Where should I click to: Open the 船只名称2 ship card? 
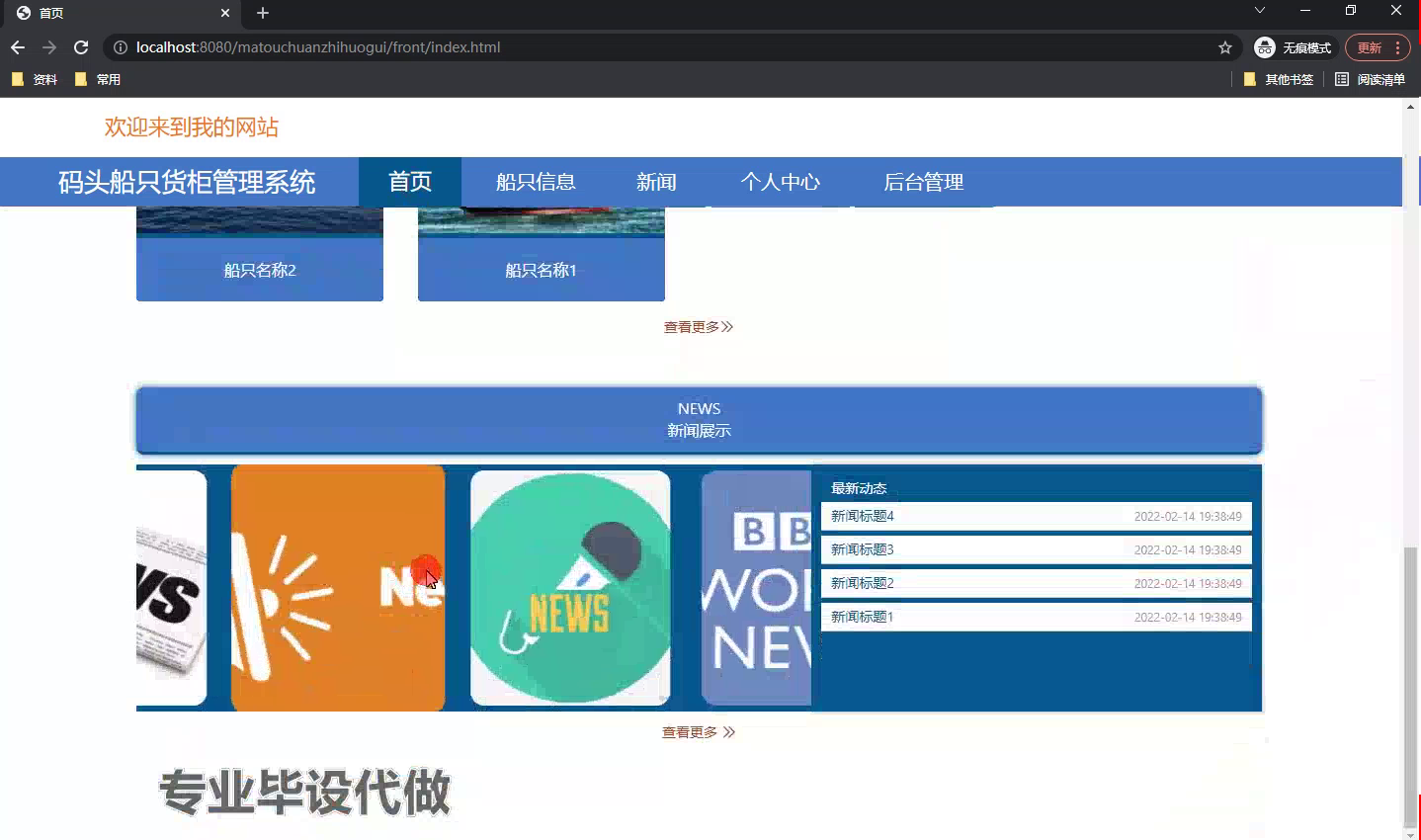point(260,254)
